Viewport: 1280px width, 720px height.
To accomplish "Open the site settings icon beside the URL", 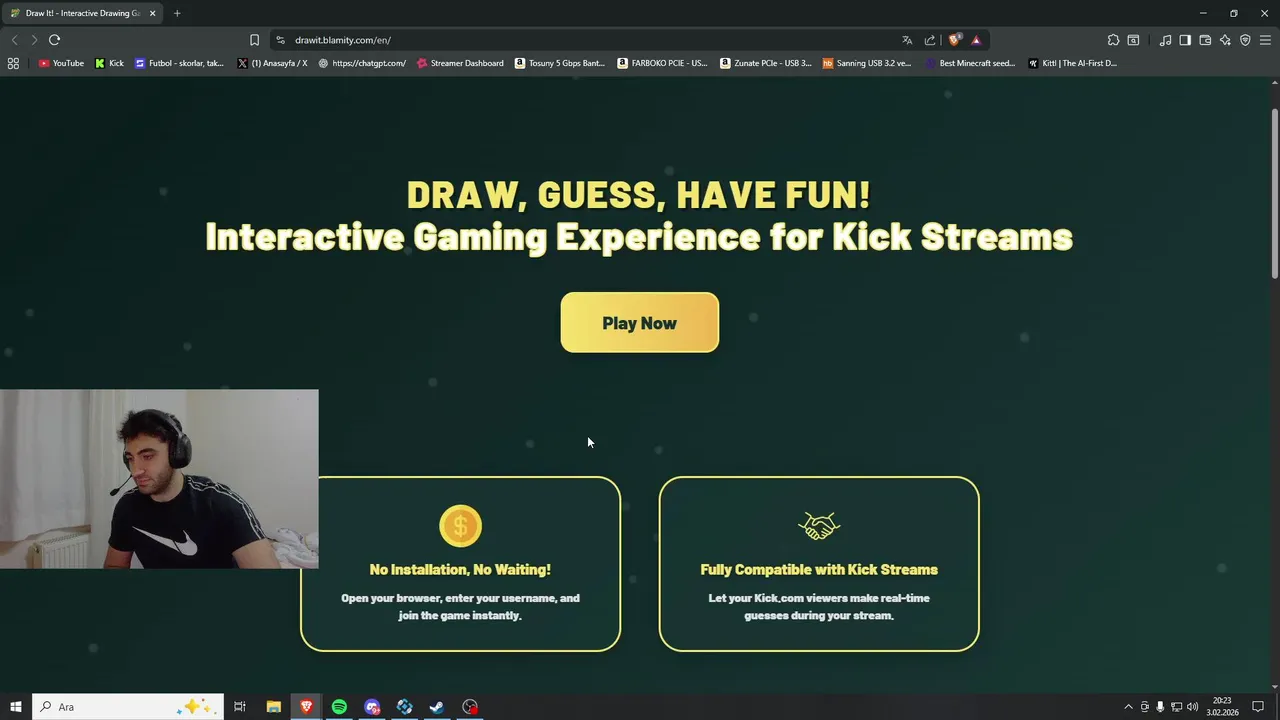I will pyautogui.click(x=280, y=40).
